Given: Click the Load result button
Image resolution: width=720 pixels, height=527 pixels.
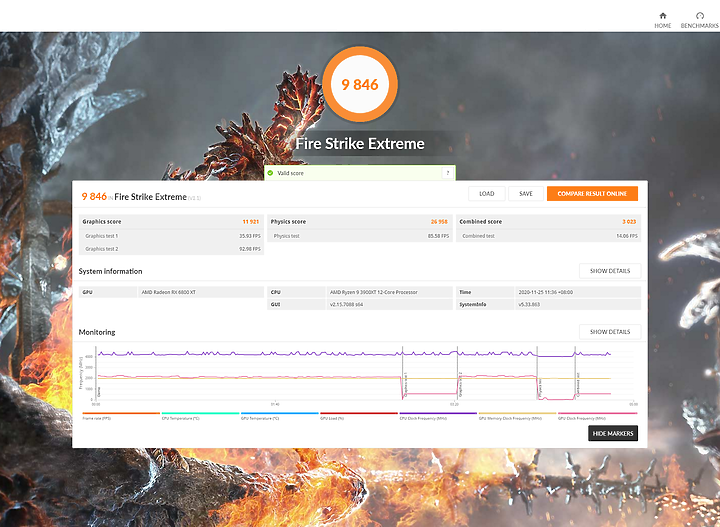Looking at the screenshot, I should click(487, 194).
